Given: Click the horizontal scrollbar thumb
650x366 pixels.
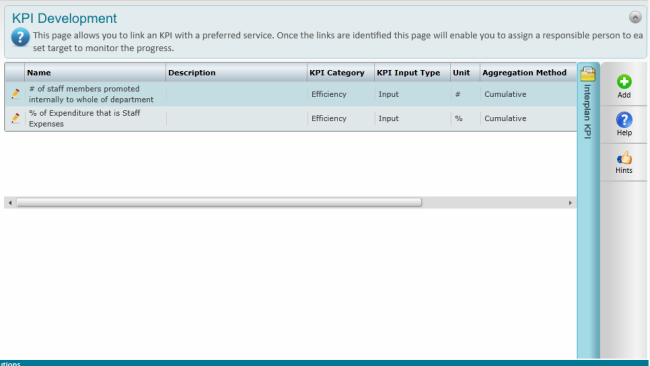Looking at the screenshot, I should point(219,202).
